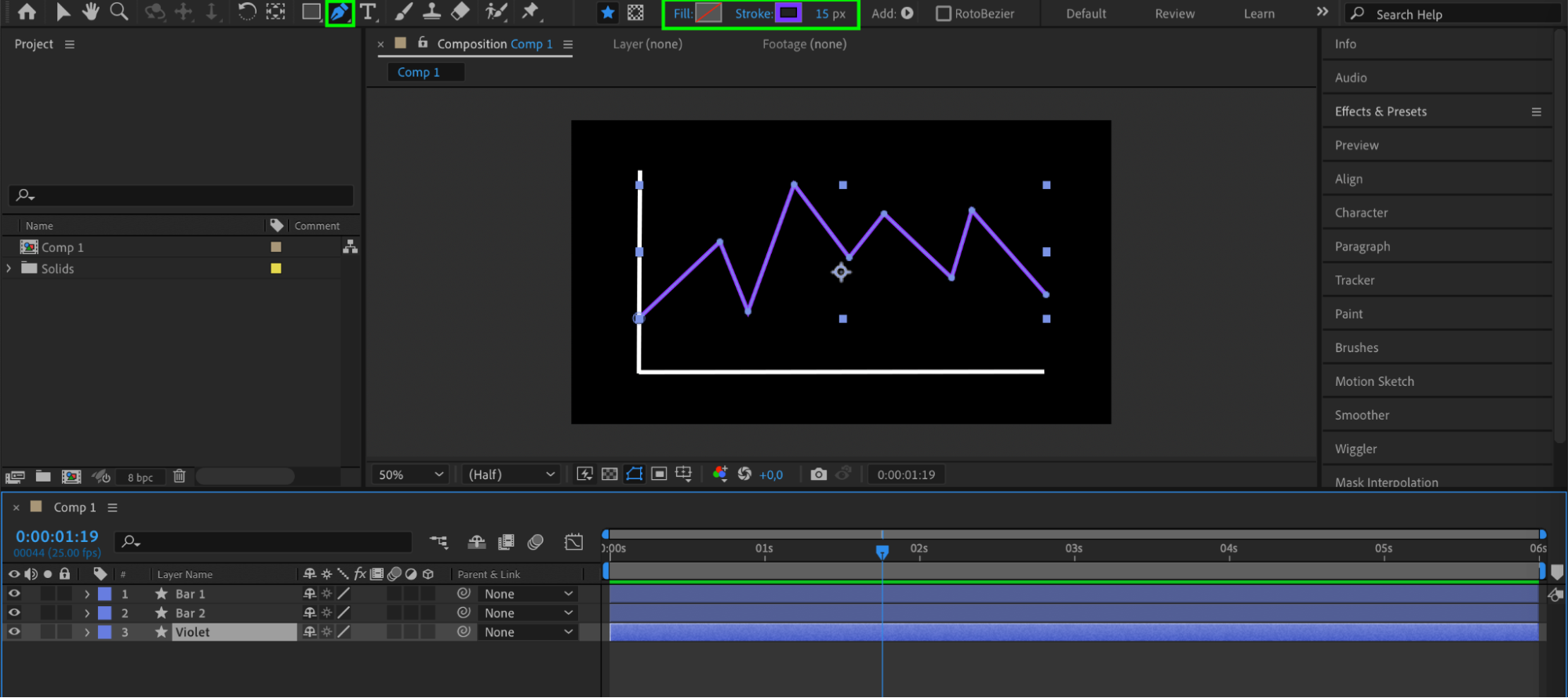Toggle visibility of the Violet layer

coord(14,631)
